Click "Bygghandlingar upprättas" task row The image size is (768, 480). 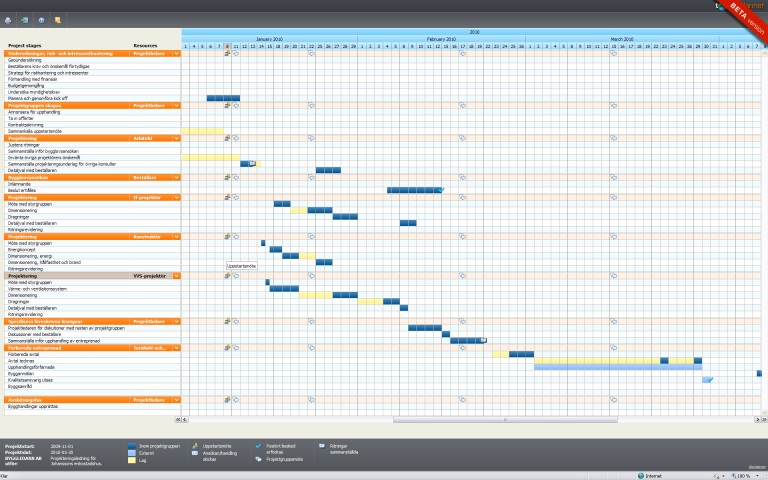pos(93,406)
